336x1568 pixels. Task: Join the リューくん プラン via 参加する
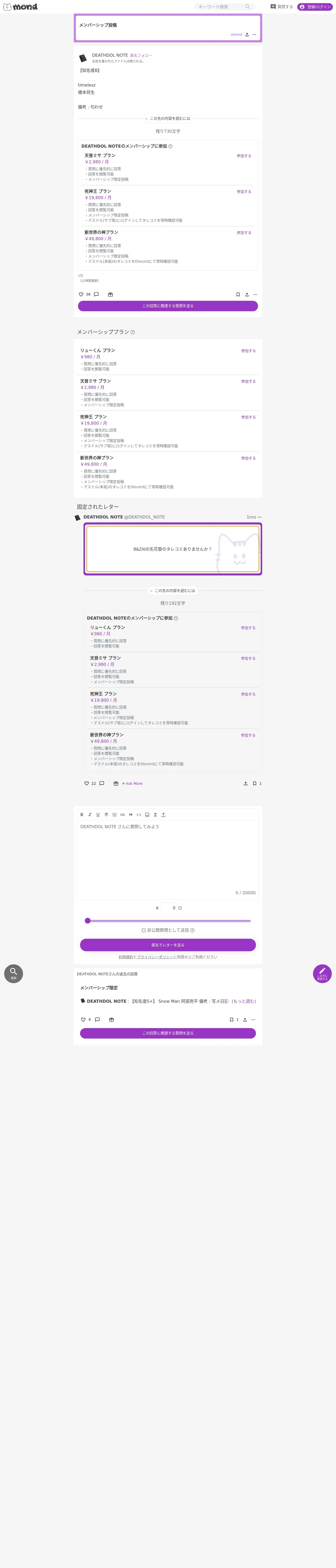point(248,351)
